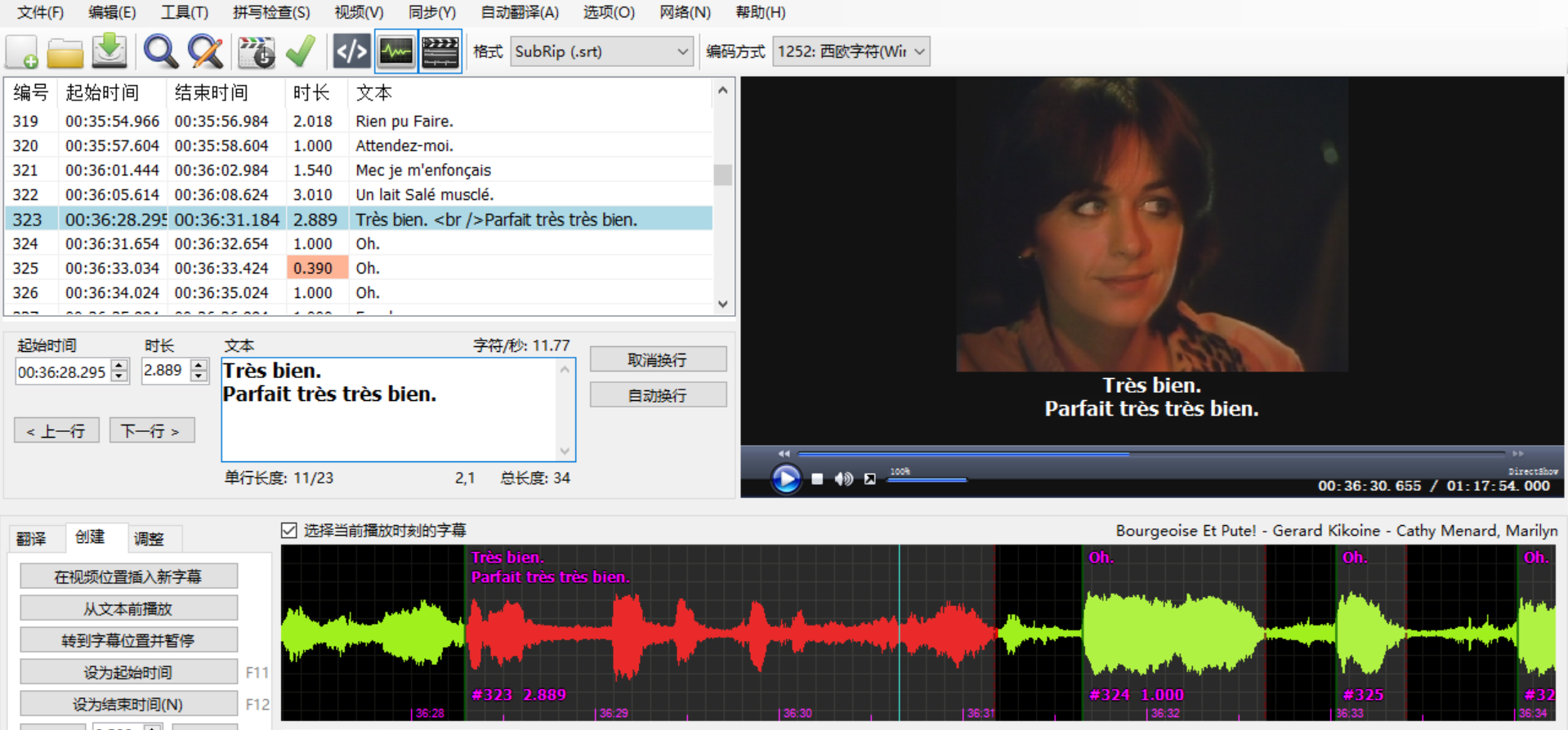Open the 选项(O) menu
Viewport: 1568px width, 730px height.
pos(609,12)
